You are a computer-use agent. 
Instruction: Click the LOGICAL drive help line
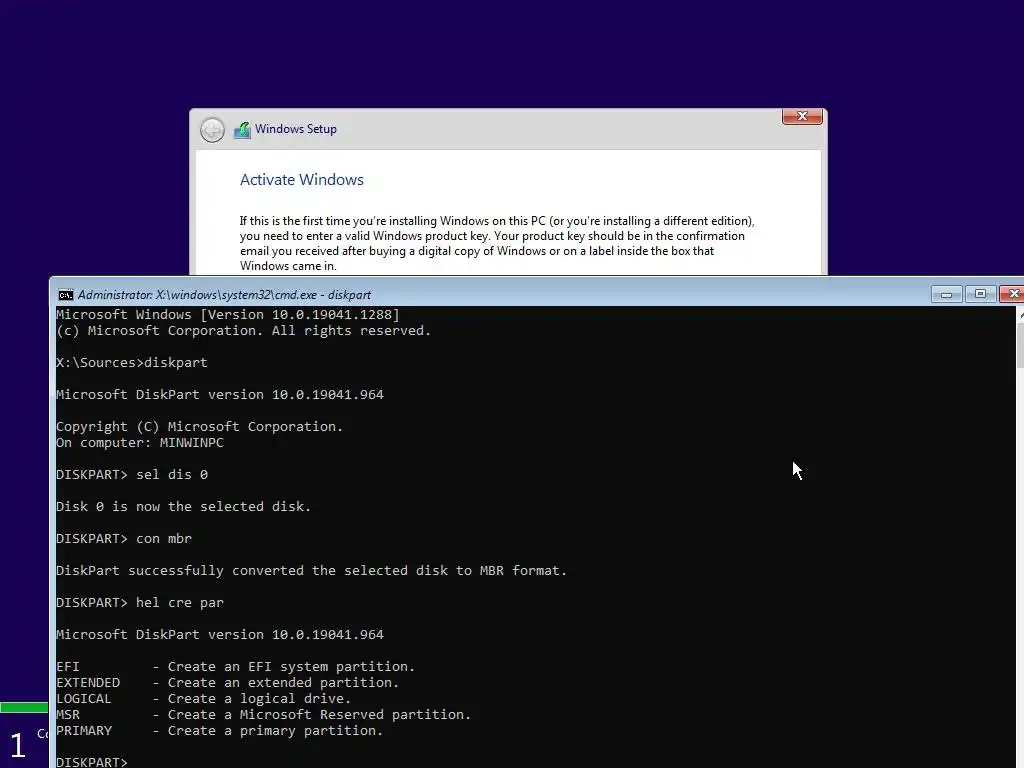point(203,699)
